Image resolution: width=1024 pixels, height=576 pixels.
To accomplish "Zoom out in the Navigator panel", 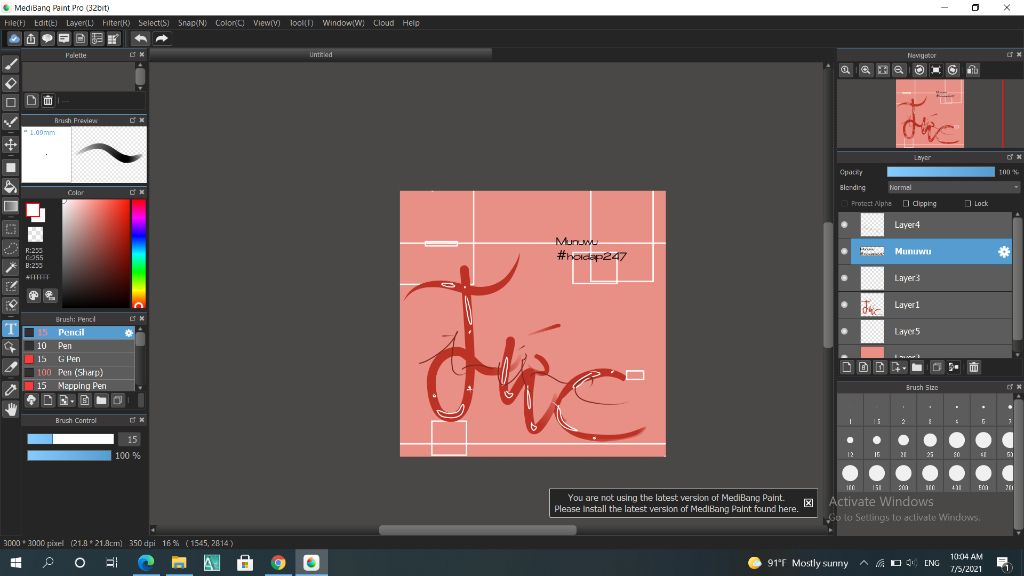I will pyautogui.click(x=899, y=70).
